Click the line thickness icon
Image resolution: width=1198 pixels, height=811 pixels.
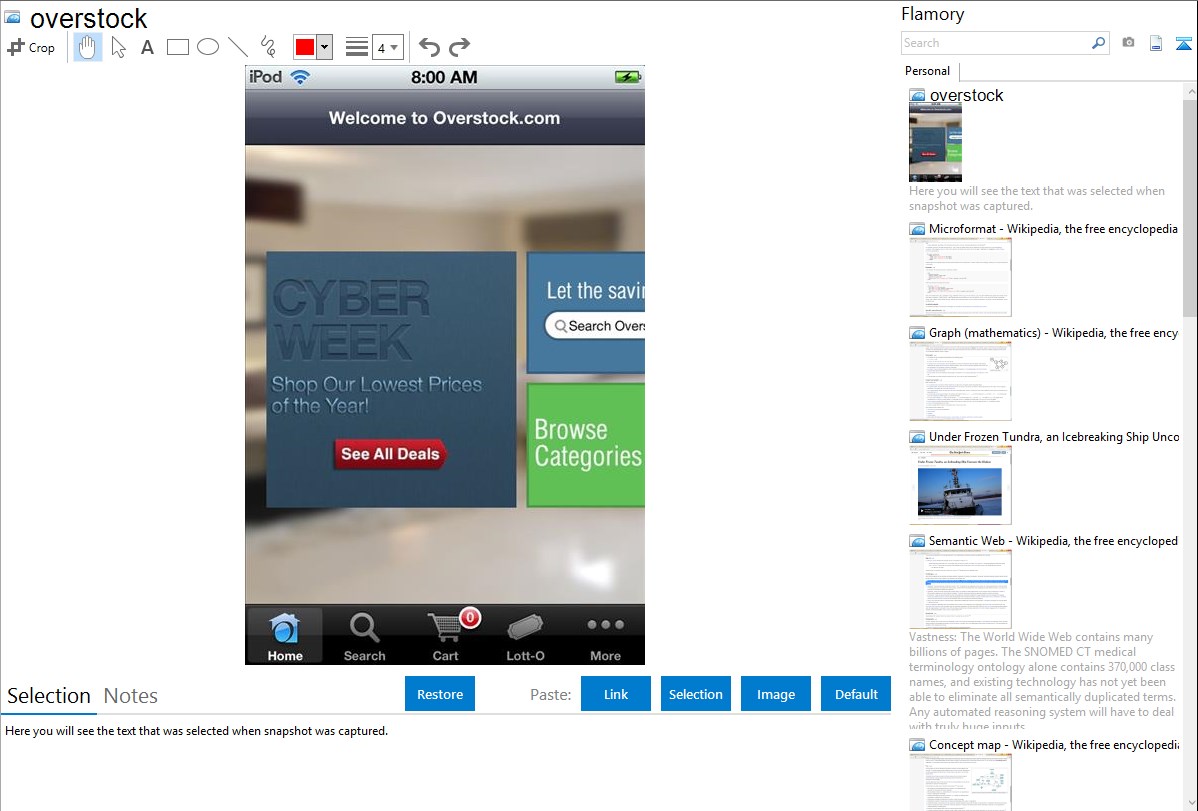tap(357, 47)
